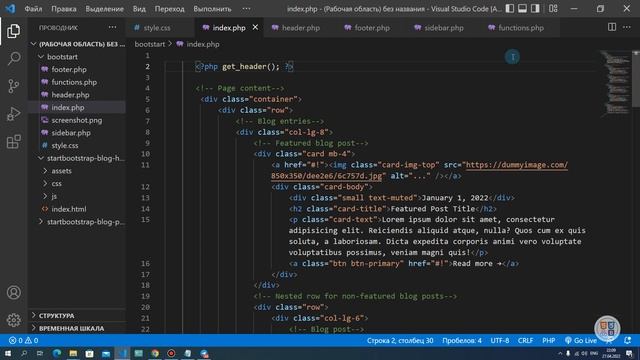Screen dimensions: 640x360
Task: Open the Выполнить menu
Action: coord(212,9)
